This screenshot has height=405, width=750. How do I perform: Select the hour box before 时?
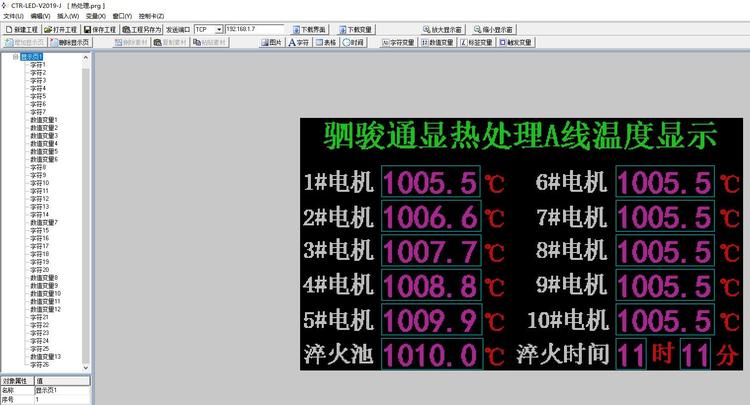[630, 354]
